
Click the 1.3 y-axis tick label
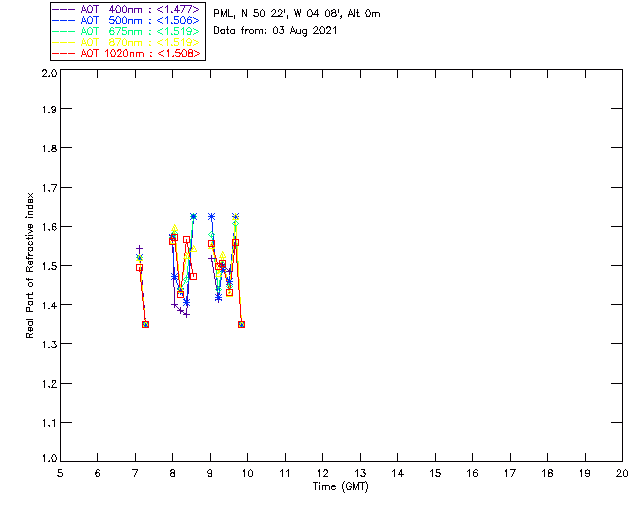point(49,344)
